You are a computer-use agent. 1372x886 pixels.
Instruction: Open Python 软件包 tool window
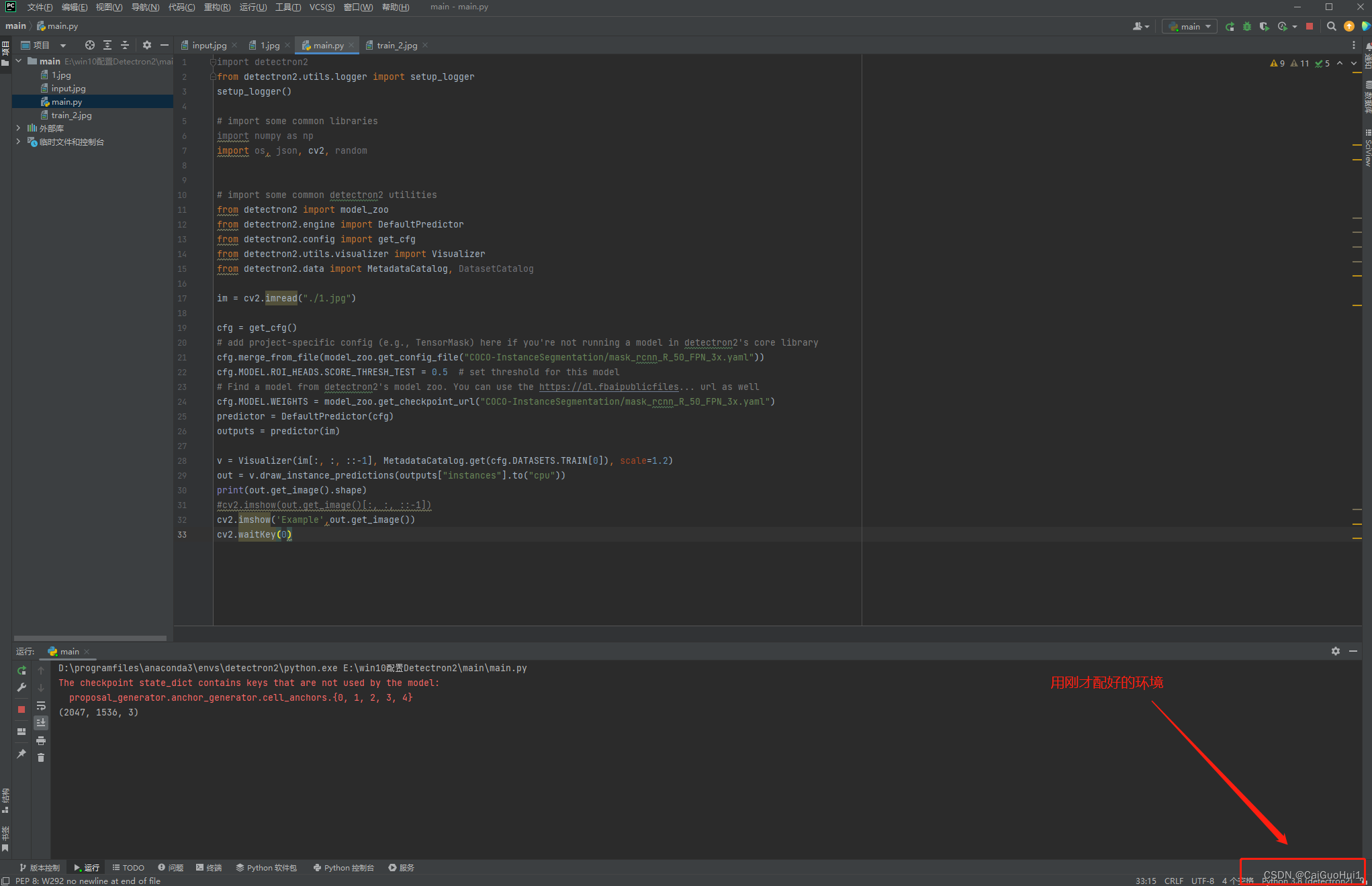(x=266, y=868)
